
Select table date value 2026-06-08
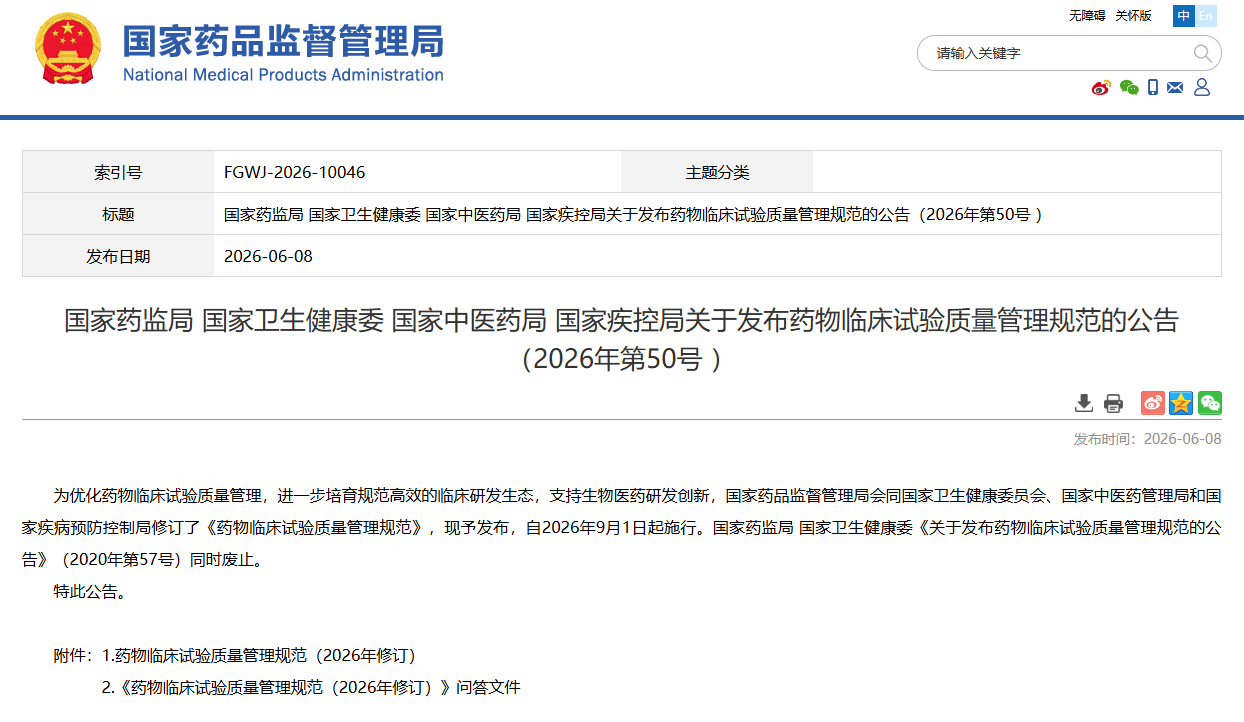pos(268,256)
